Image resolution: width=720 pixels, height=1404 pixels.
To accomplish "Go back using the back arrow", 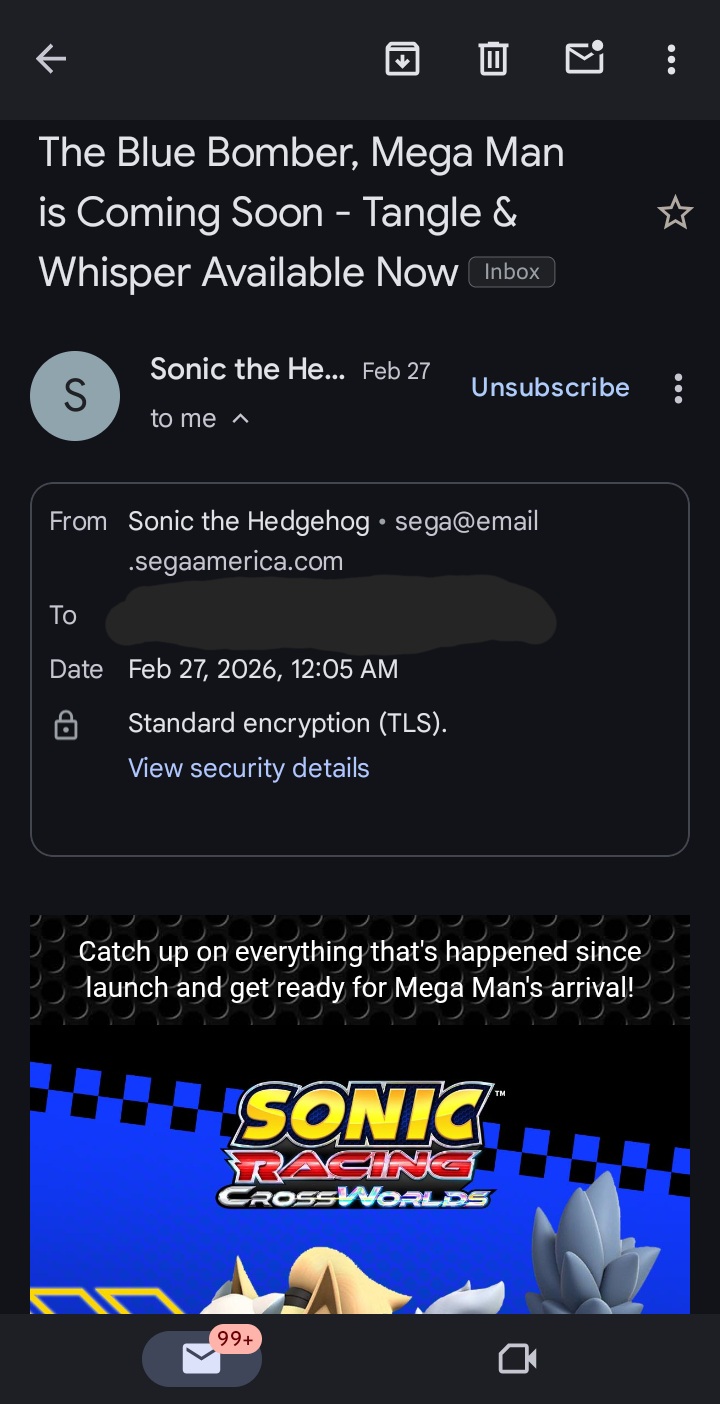I will click(51, 60).
